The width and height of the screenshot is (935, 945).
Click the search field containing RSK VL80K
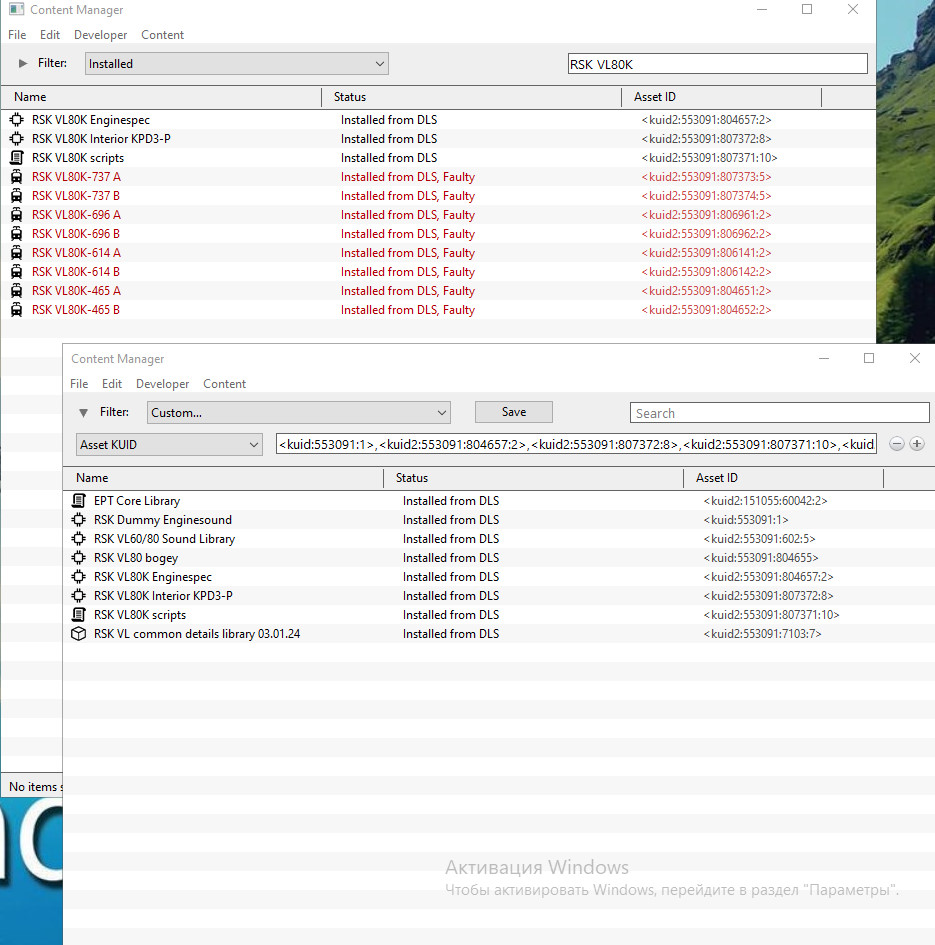coord(717,64)
